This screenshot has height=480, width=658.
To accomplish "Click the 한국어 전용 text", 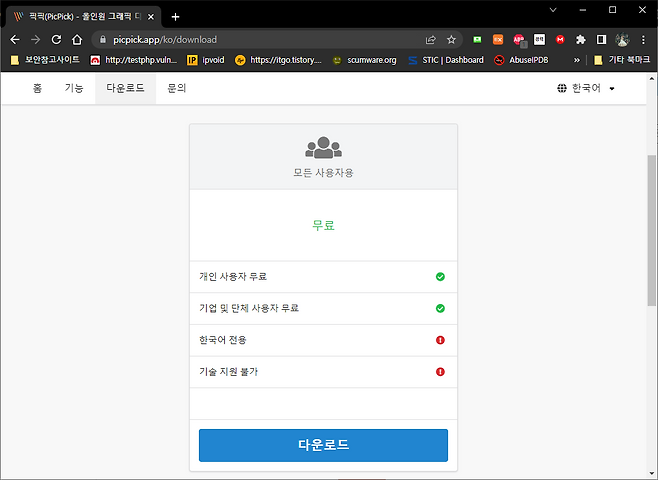I will pyautogui.click(x=223, y=340).
